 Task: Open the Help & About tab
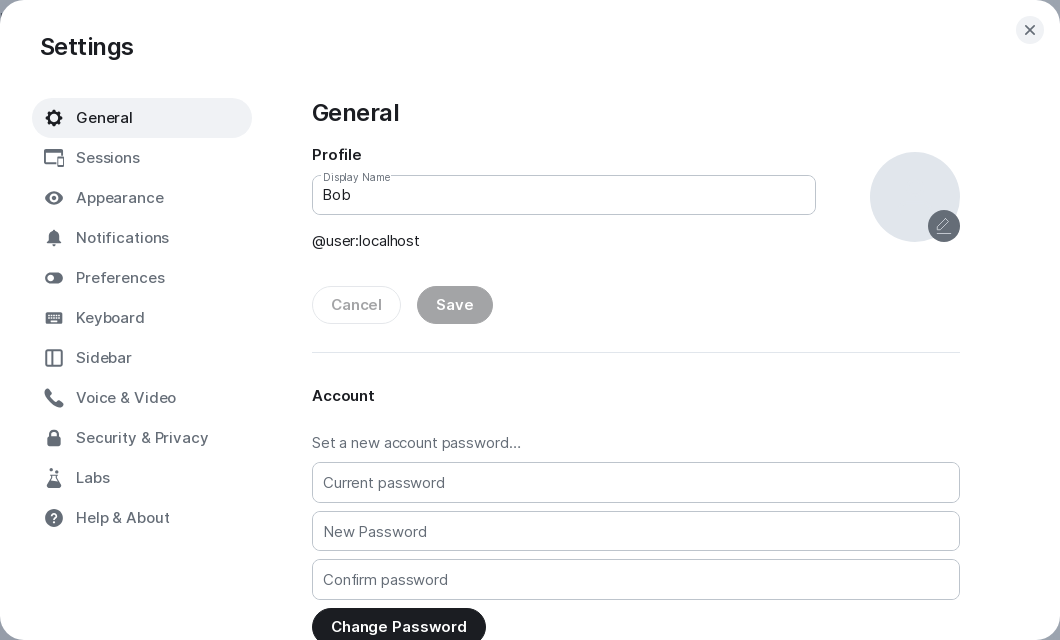tap(122, 518)
